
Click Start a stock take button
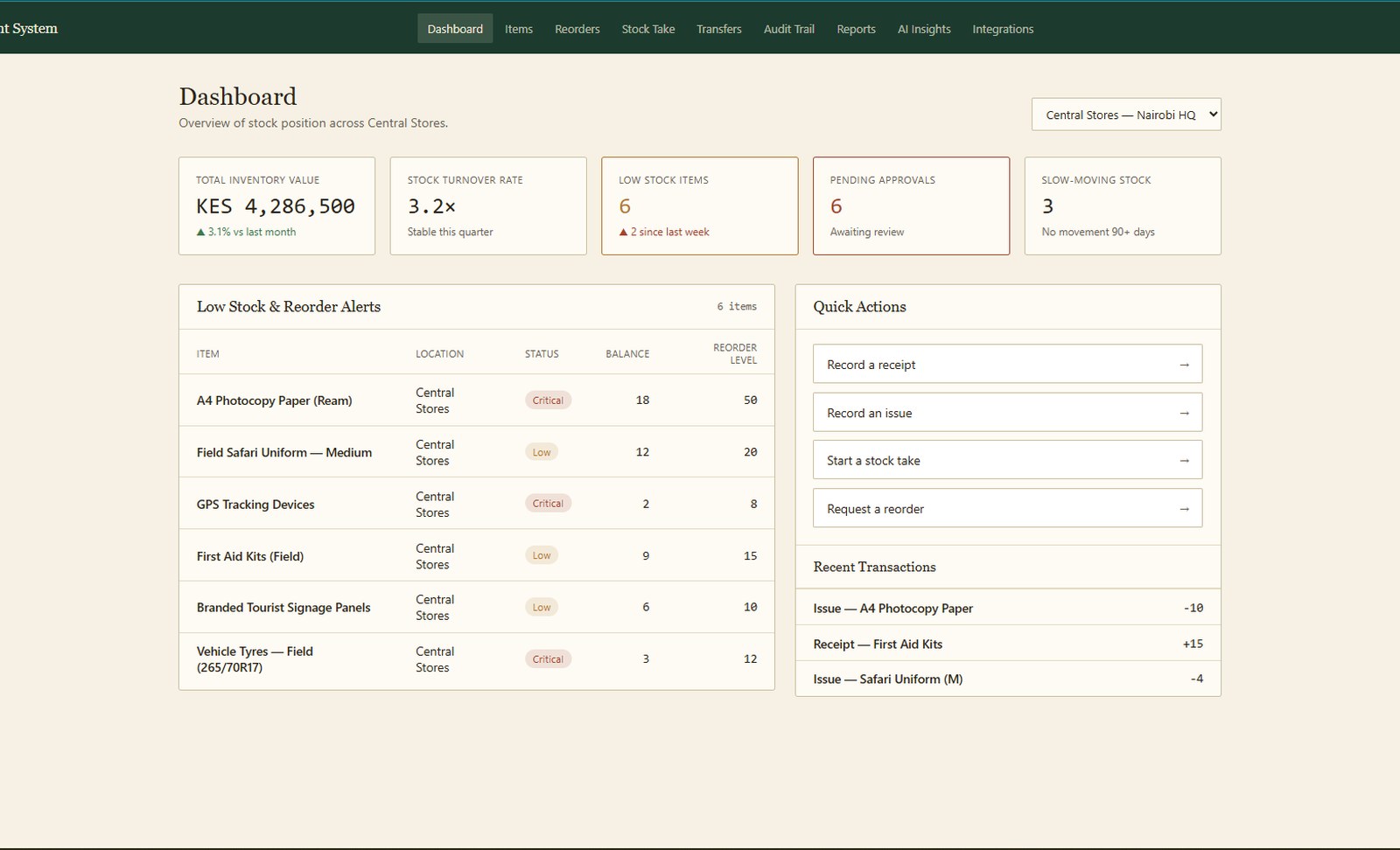coord(1007,460)
